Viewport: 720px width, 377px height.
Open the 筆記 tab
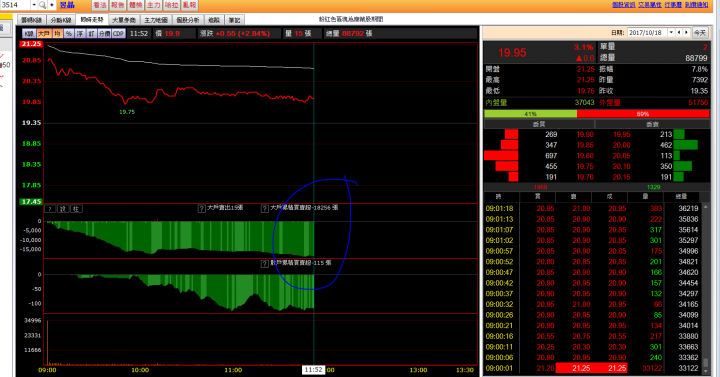coord(234,20)
